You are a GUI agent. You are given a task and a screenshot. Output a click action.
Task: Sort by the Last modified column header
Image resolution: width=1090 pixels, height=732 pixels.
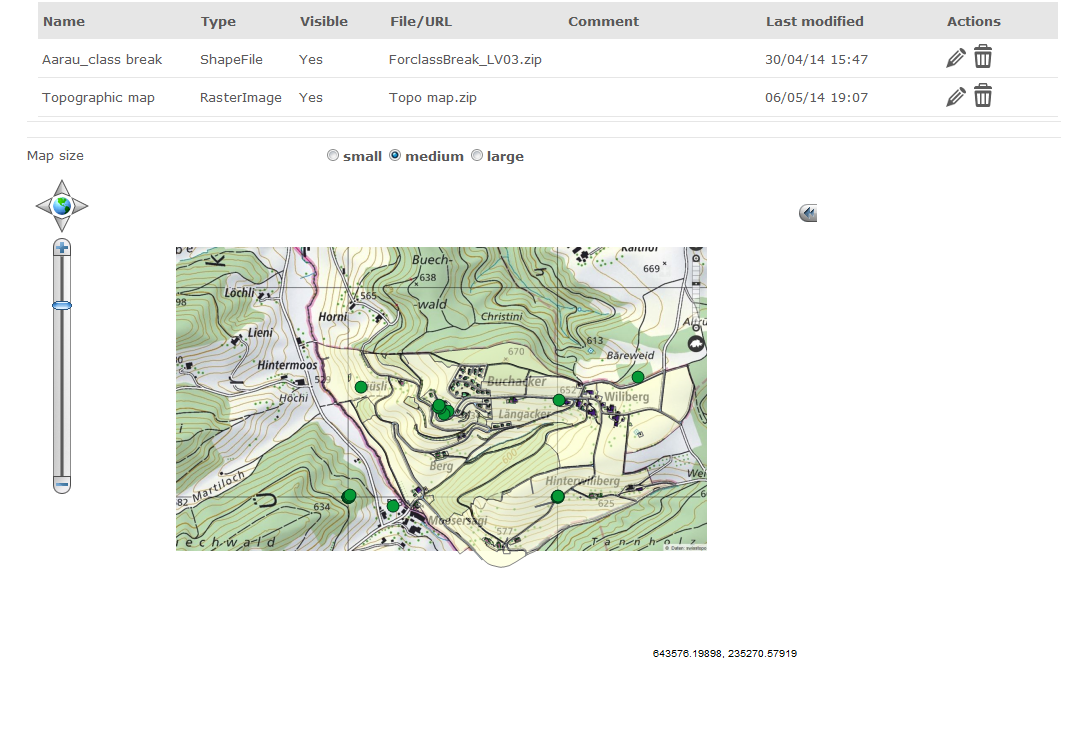(x=814, y=20)
